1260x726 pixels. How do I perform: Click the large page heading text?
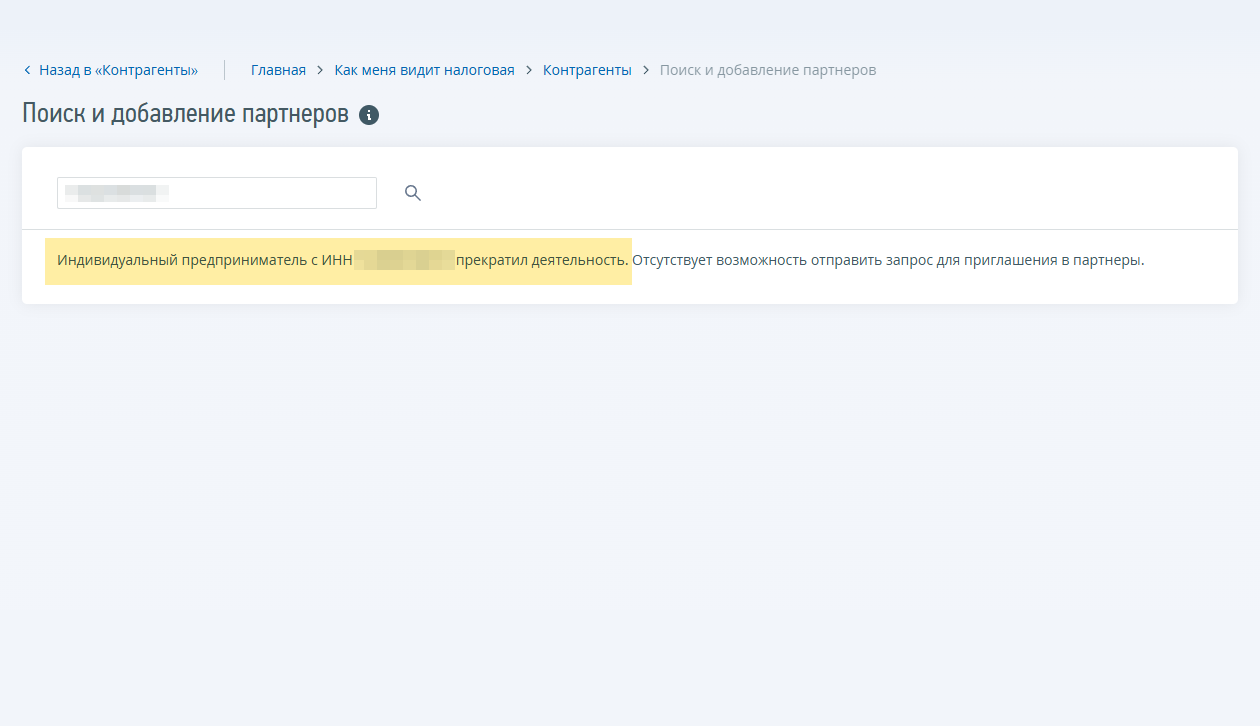tap(185, 114)
